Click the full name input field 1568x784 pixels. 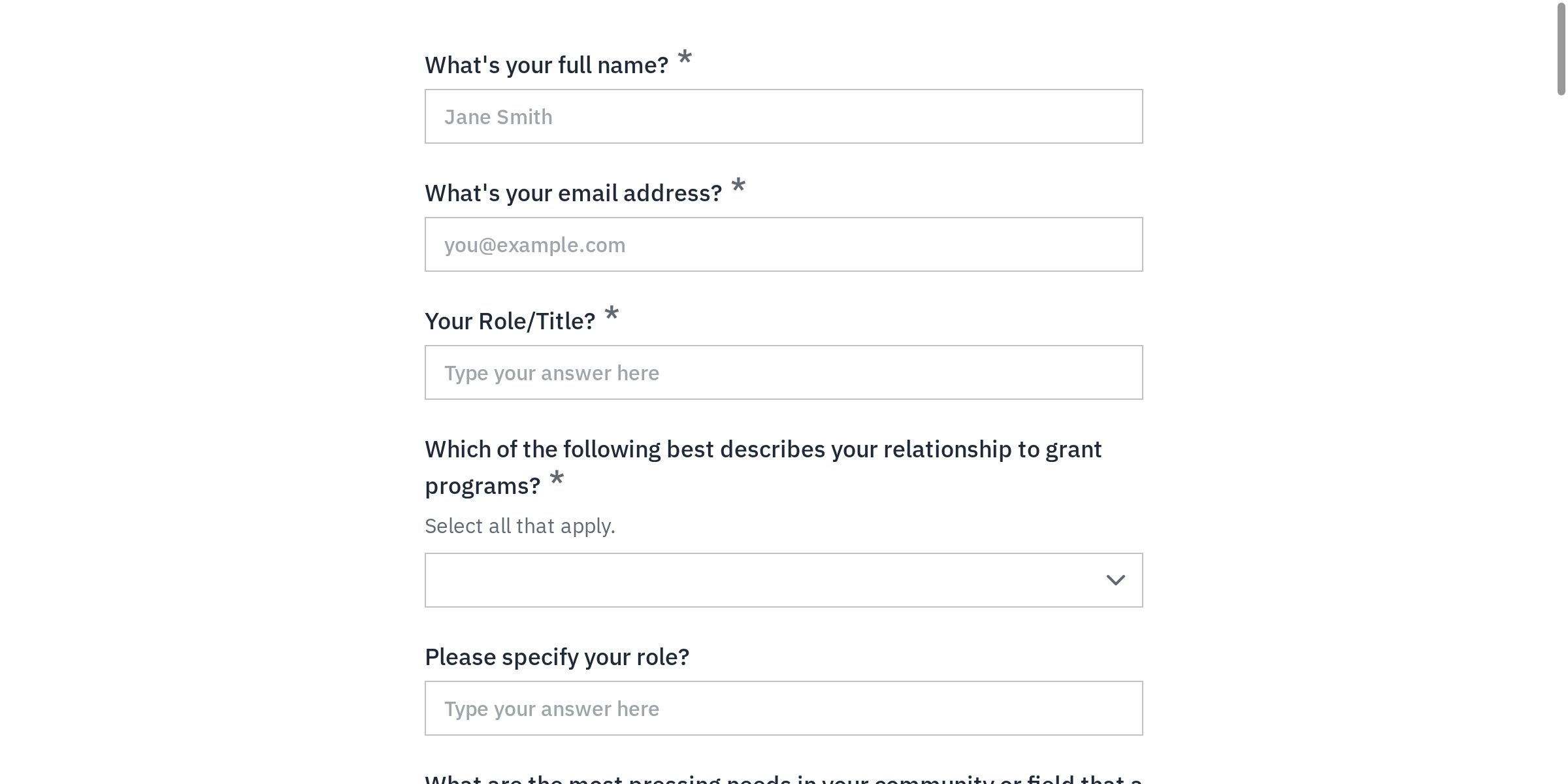point(783,116)
